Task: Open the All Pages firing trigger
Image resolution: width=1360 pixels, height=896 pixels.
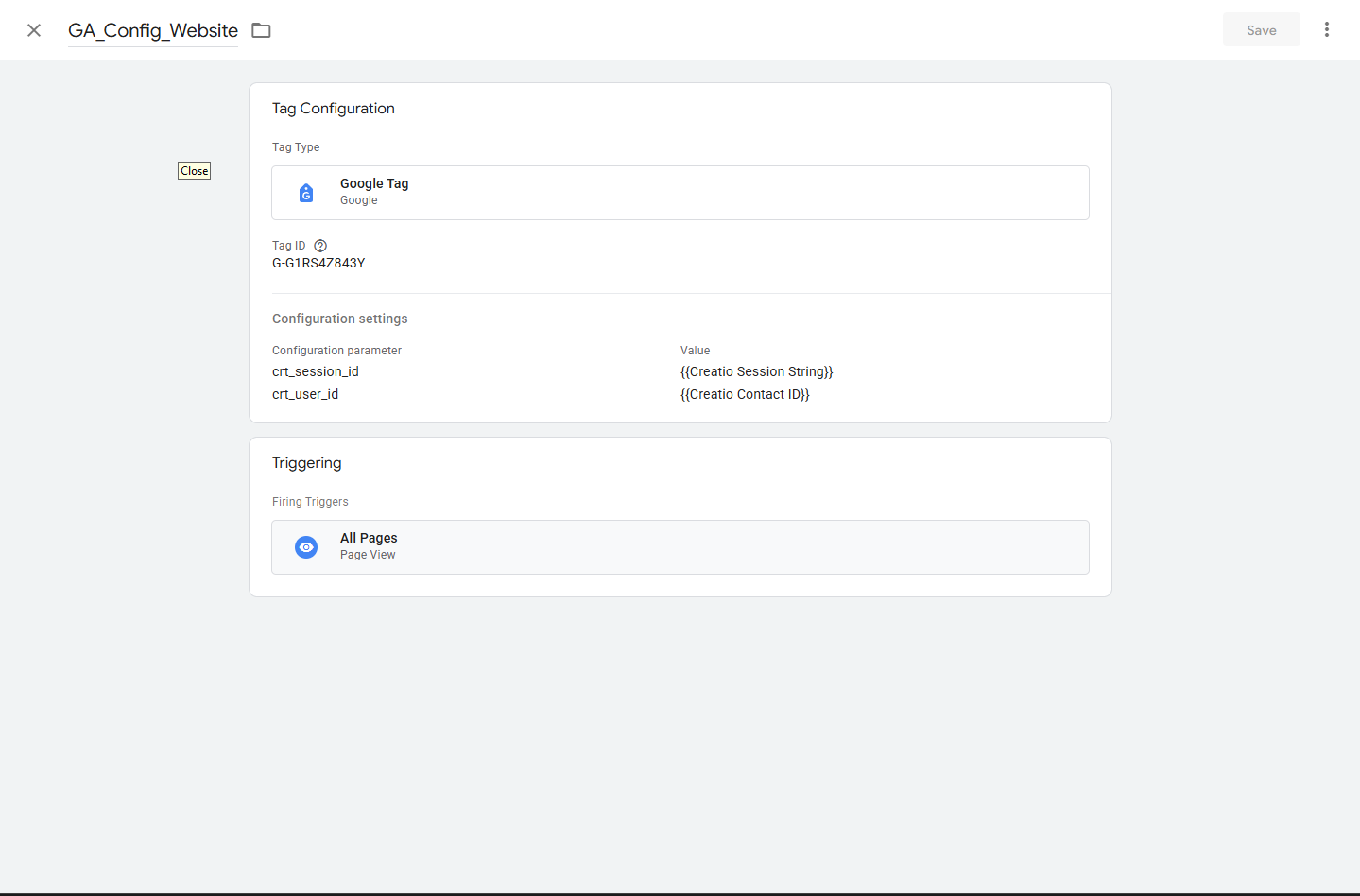Action: coord(680,547)
